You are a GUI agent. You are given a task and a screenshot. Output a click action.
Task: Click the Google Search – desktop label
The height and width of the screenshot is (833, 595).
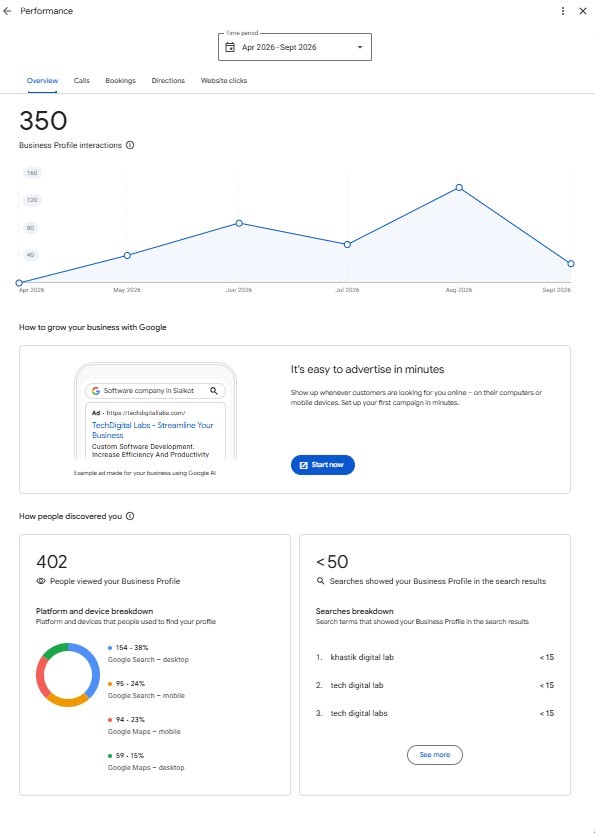(148, 660)
